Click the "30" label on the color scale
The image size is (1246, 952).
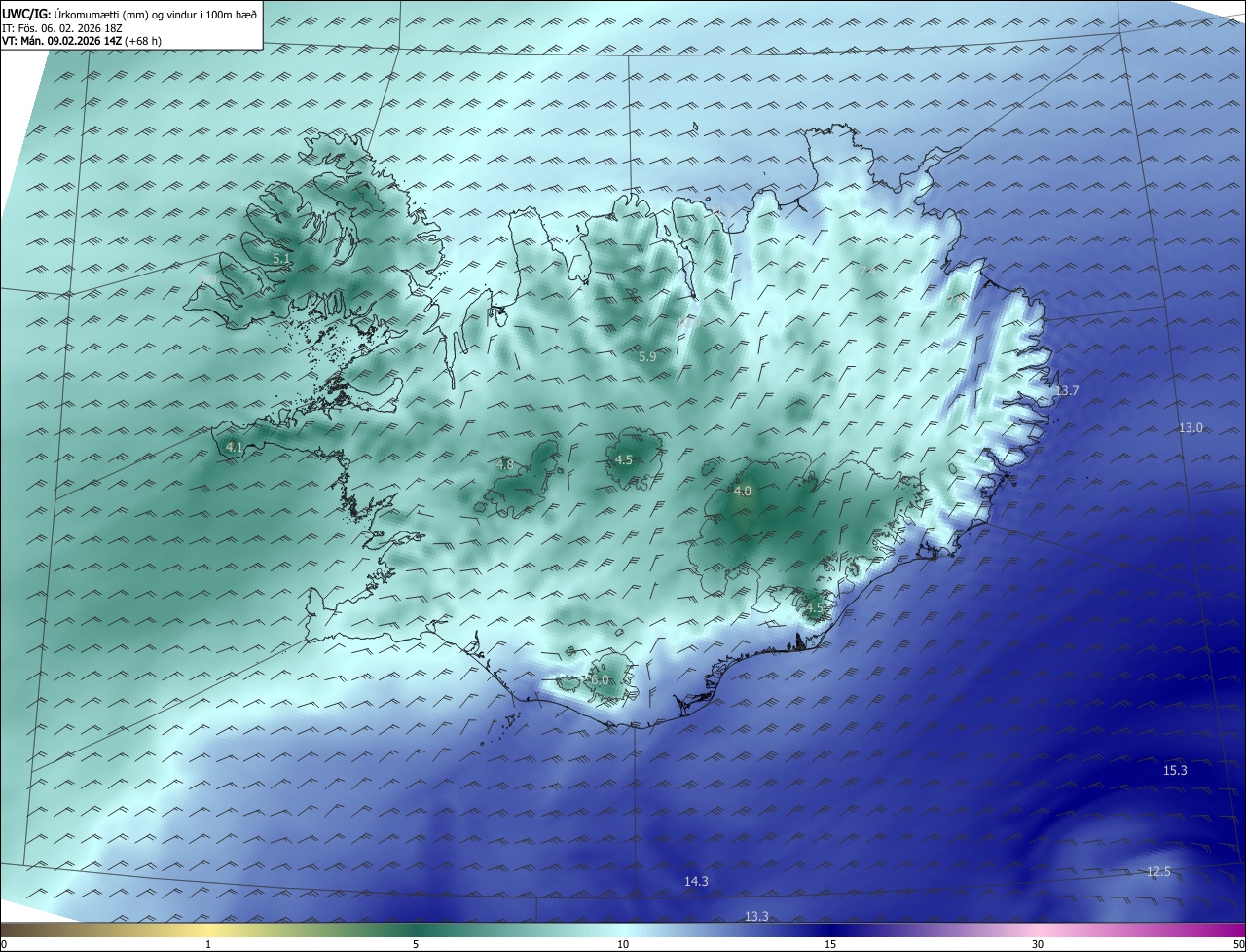(x=1038, y=944)
